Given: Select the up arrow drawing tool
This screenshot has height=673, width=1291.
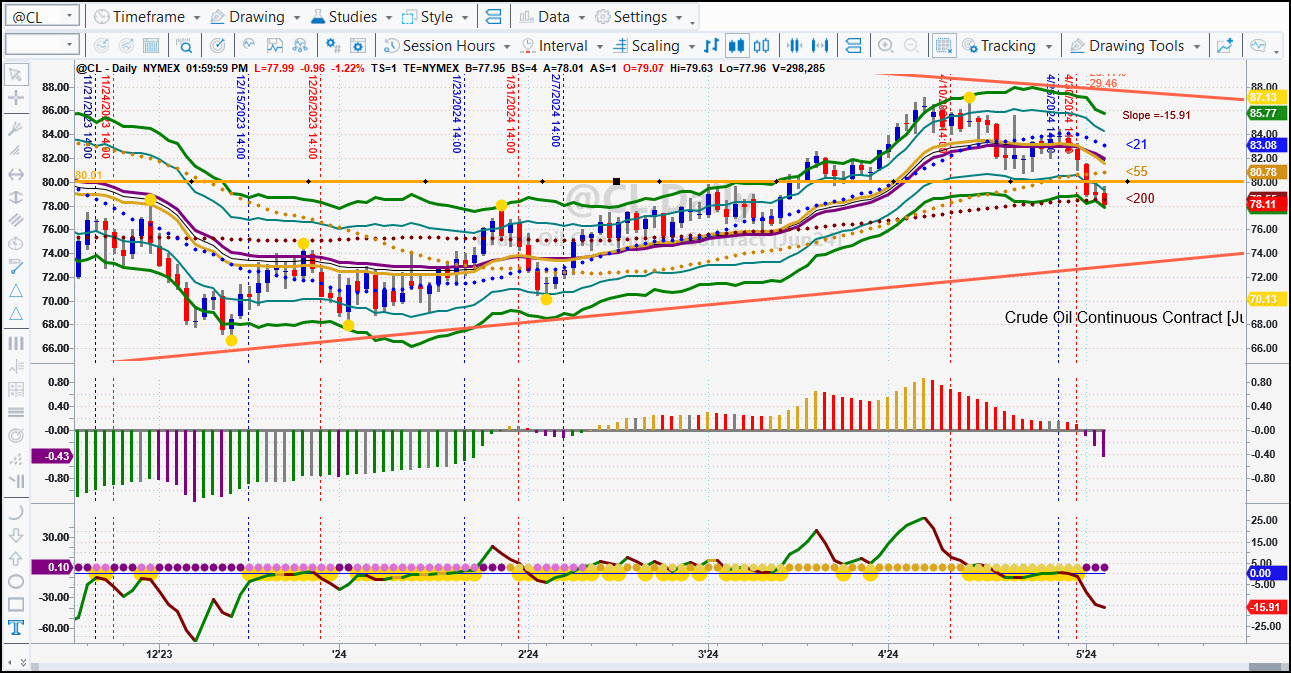Looking at the screenshot, I should (15, 558).
